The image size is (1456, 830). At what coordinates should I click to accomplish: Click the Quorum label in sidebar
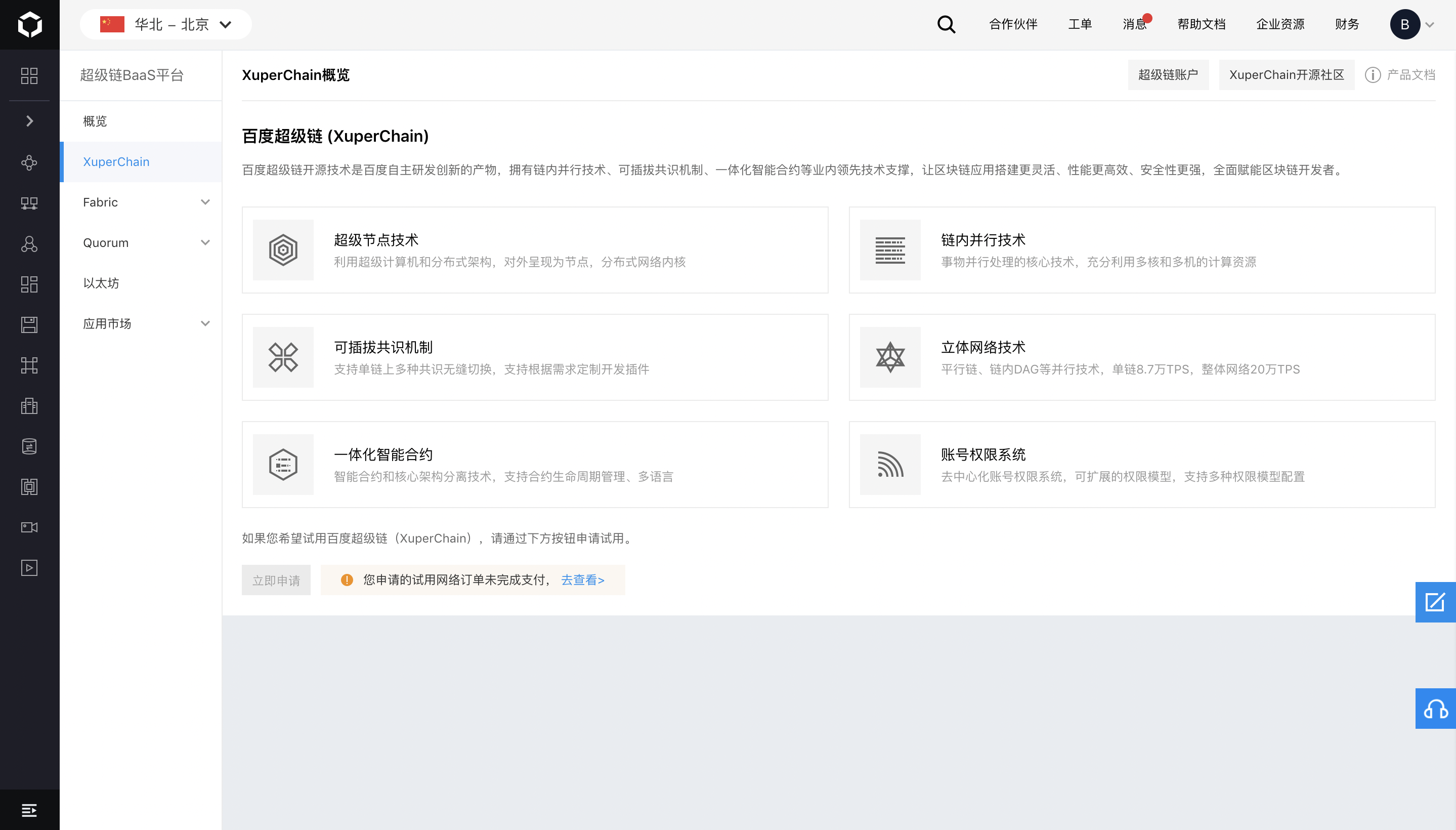click(x=106, y=243)
